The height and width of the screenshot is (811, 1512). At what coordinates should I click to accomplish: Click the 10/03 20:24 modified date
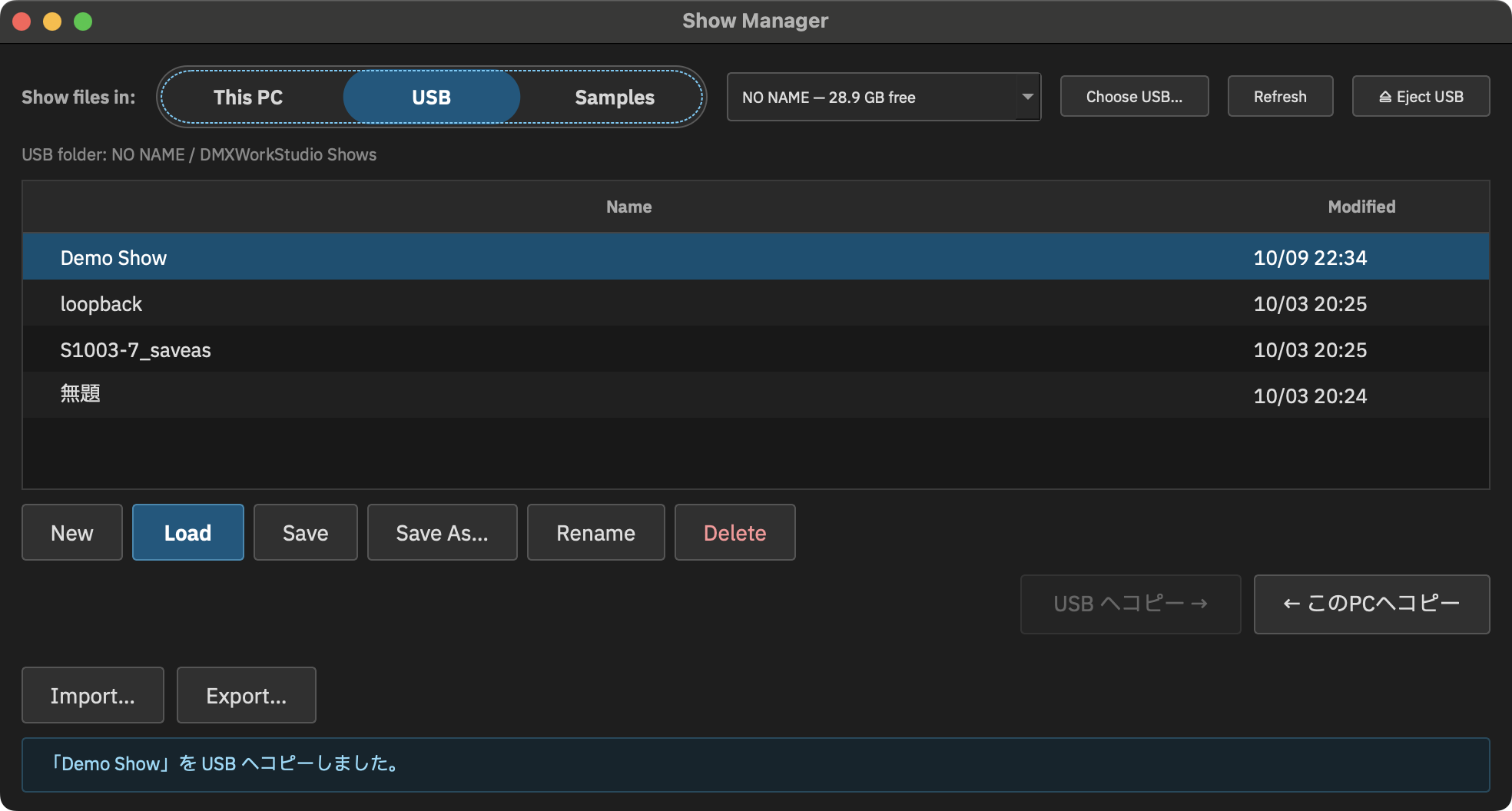tap(1310, 396)
